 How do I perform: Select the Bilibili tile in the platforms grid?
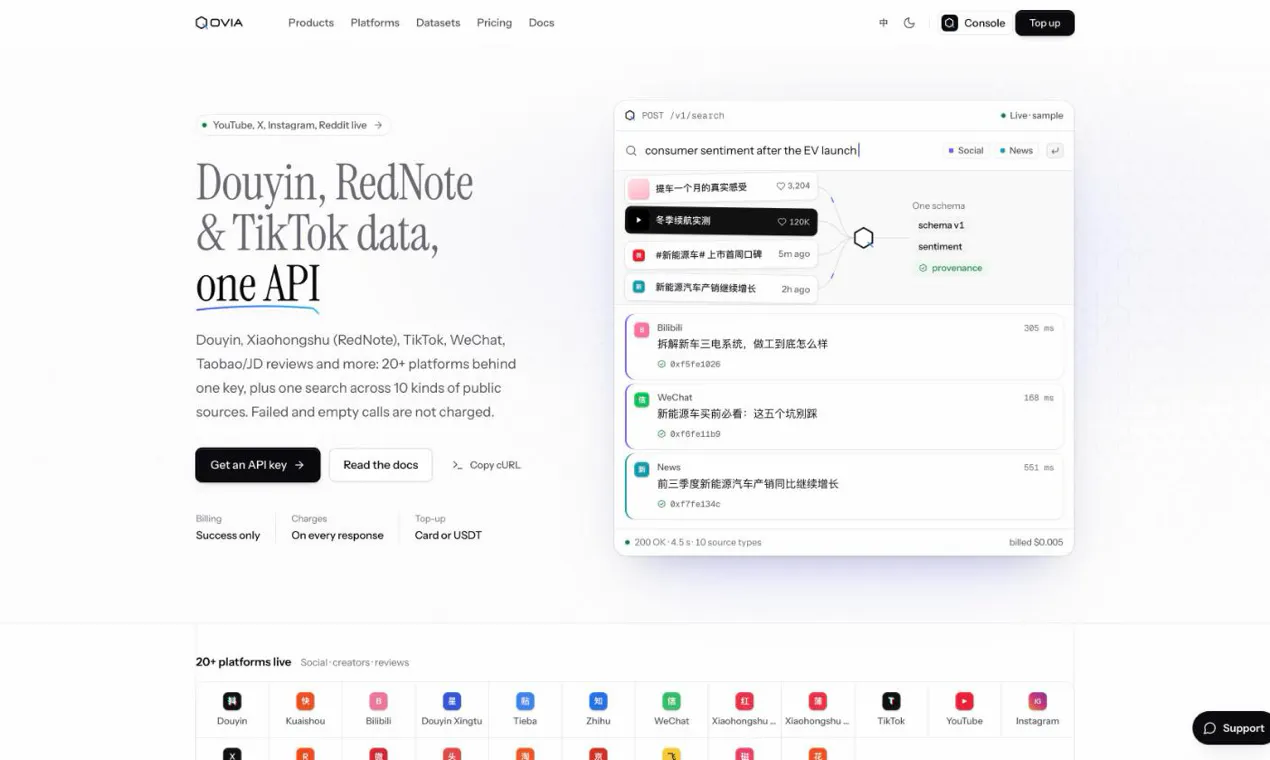point(378,709)
